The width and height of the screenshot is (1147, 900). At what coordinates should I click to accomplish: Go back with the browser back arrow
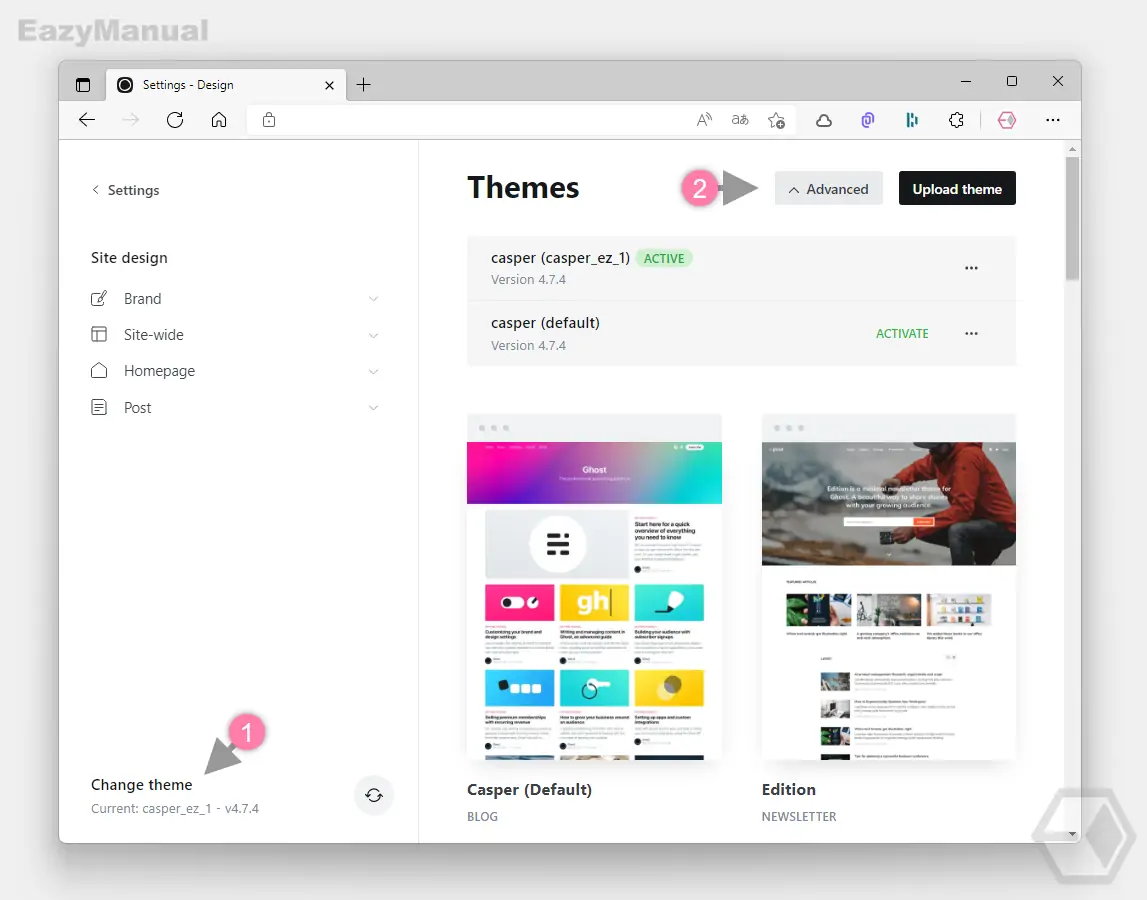click(87, 120)
